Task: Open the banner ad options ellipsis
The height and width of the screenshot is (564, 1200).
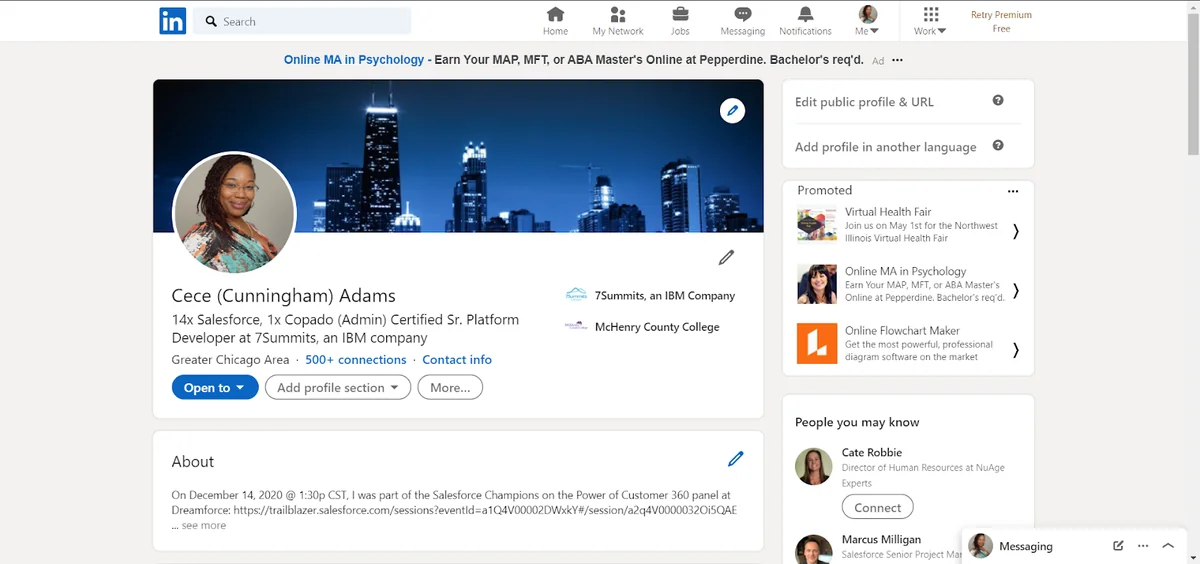Action: pos(897,60)
